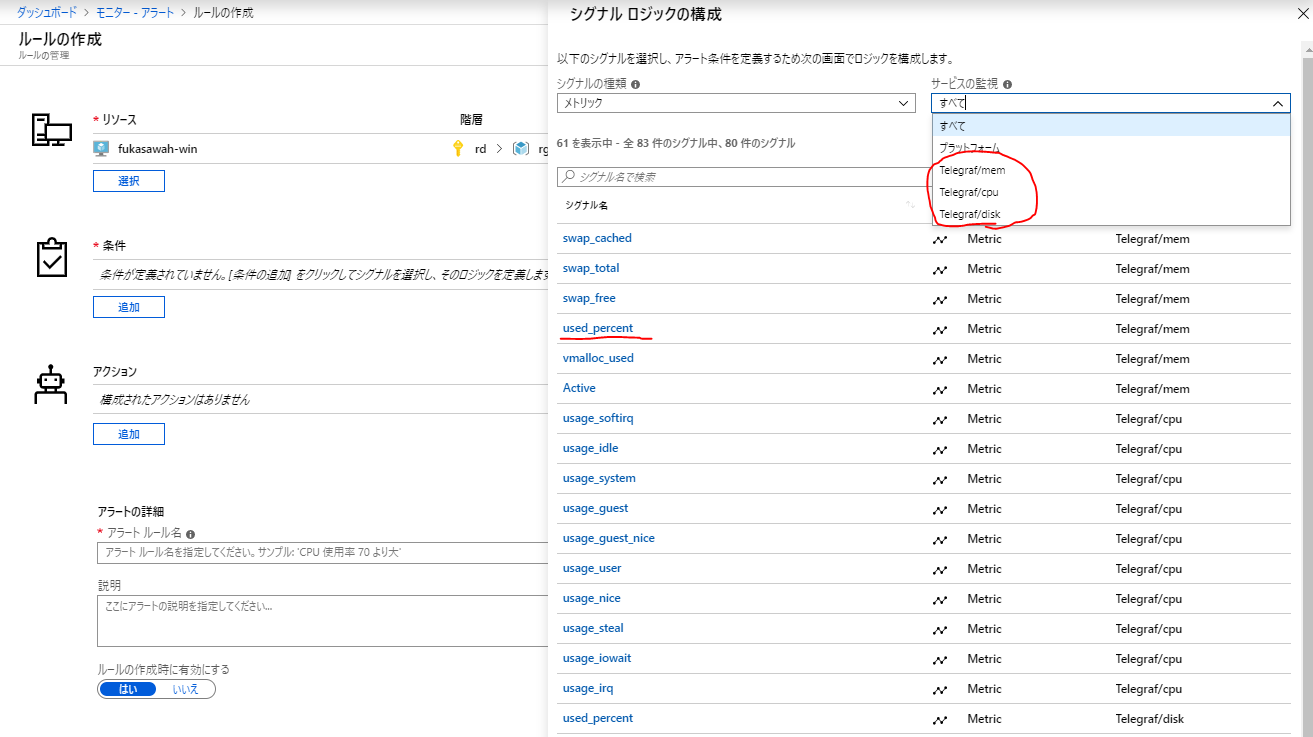Screen dimensions: 1313x737
Task: Choose Telegraf/mem in the service dropdown list
Action: [1110, 170]
